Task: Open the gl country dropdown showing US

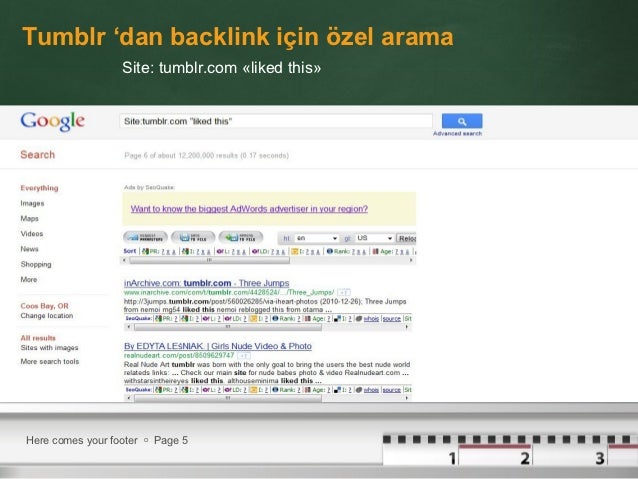Action: (374, 238)
